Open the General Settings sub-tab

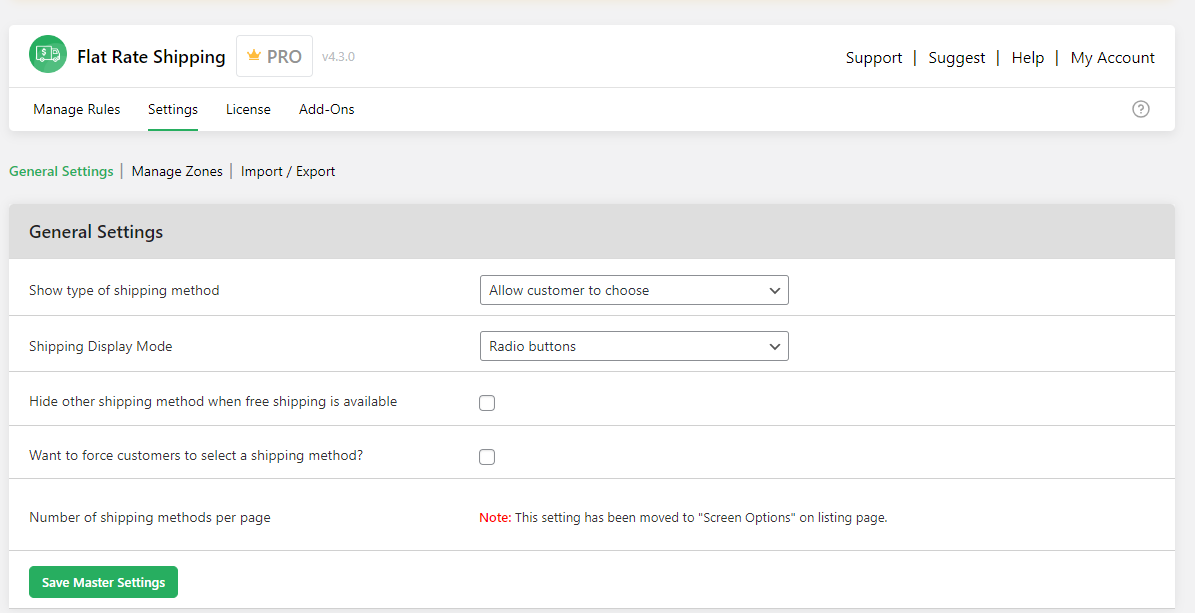point(61,172)
